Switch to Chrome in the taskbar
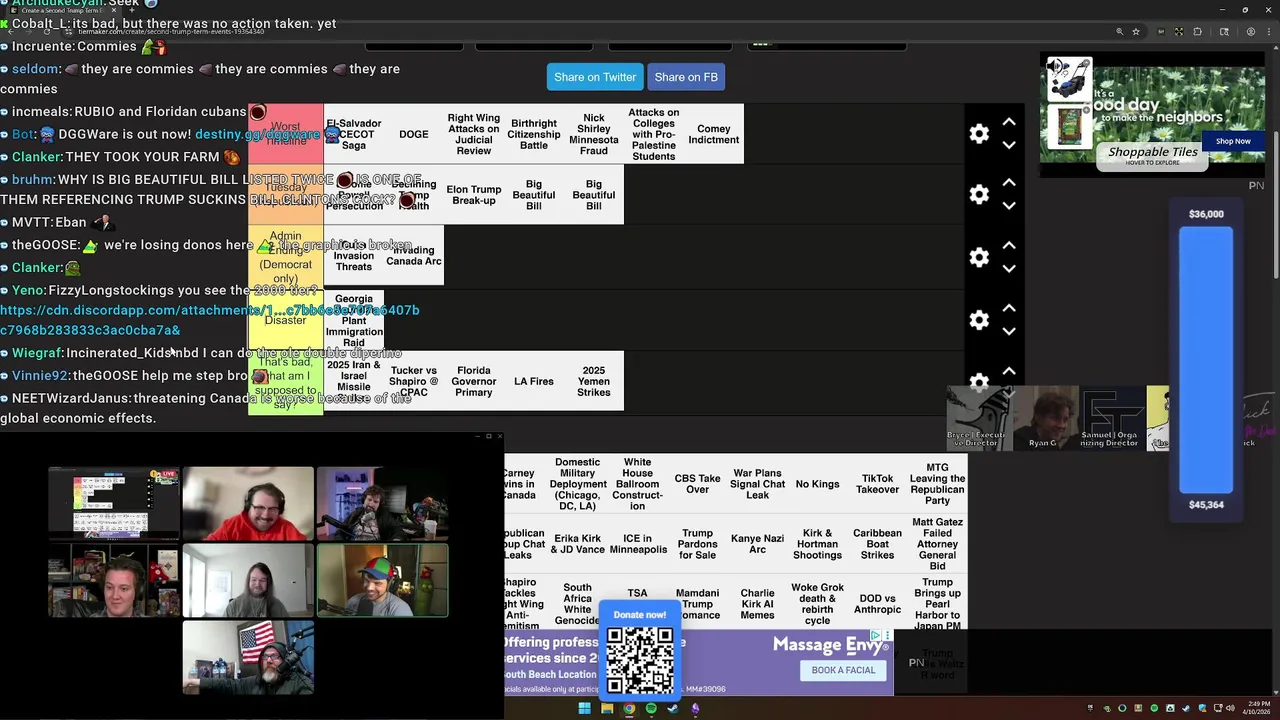The image size is (1280, 720). tap(629, 709)
